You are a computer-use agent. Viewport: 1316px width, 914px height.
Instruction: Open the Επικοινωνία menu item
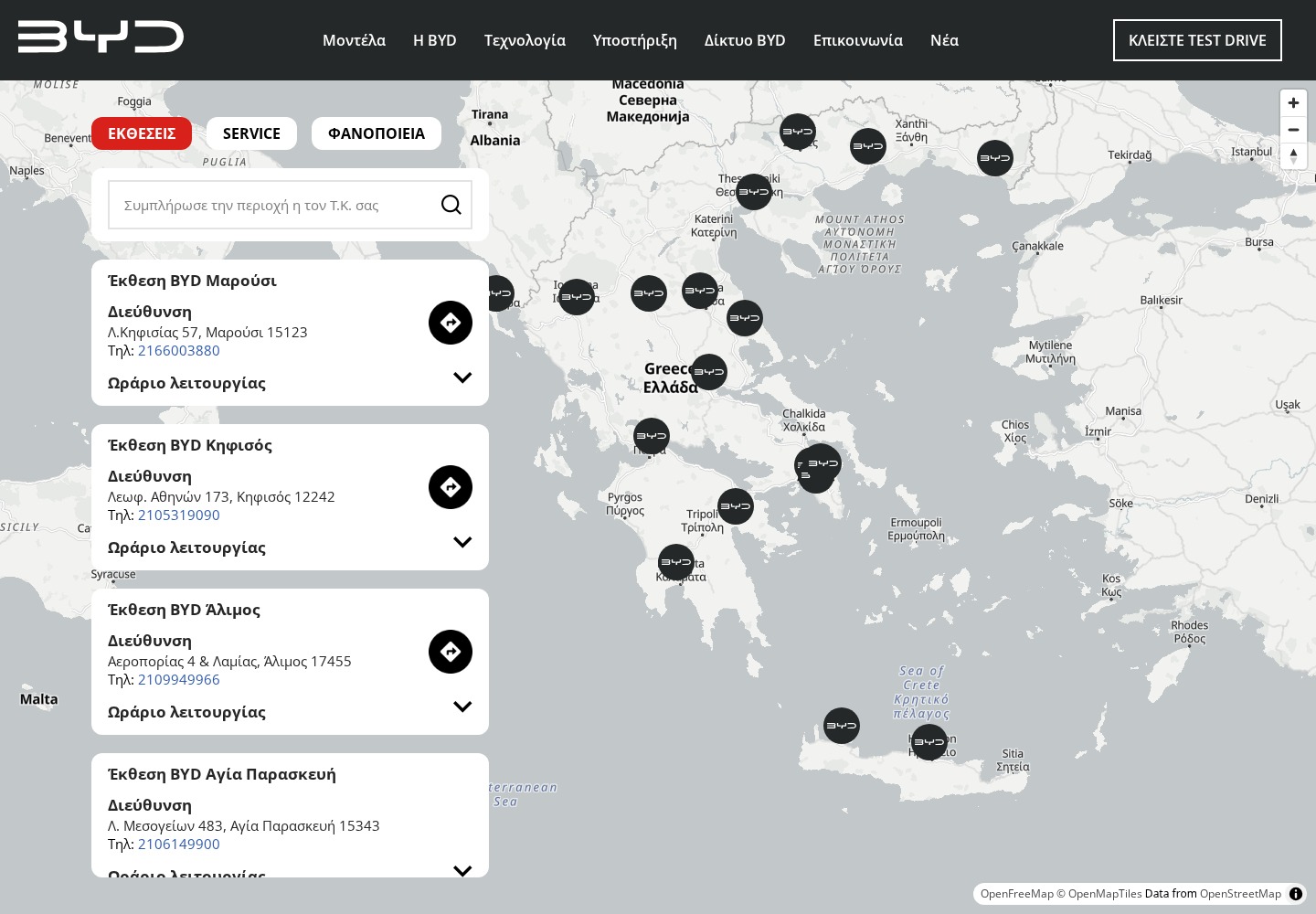[x=858, y=40]
